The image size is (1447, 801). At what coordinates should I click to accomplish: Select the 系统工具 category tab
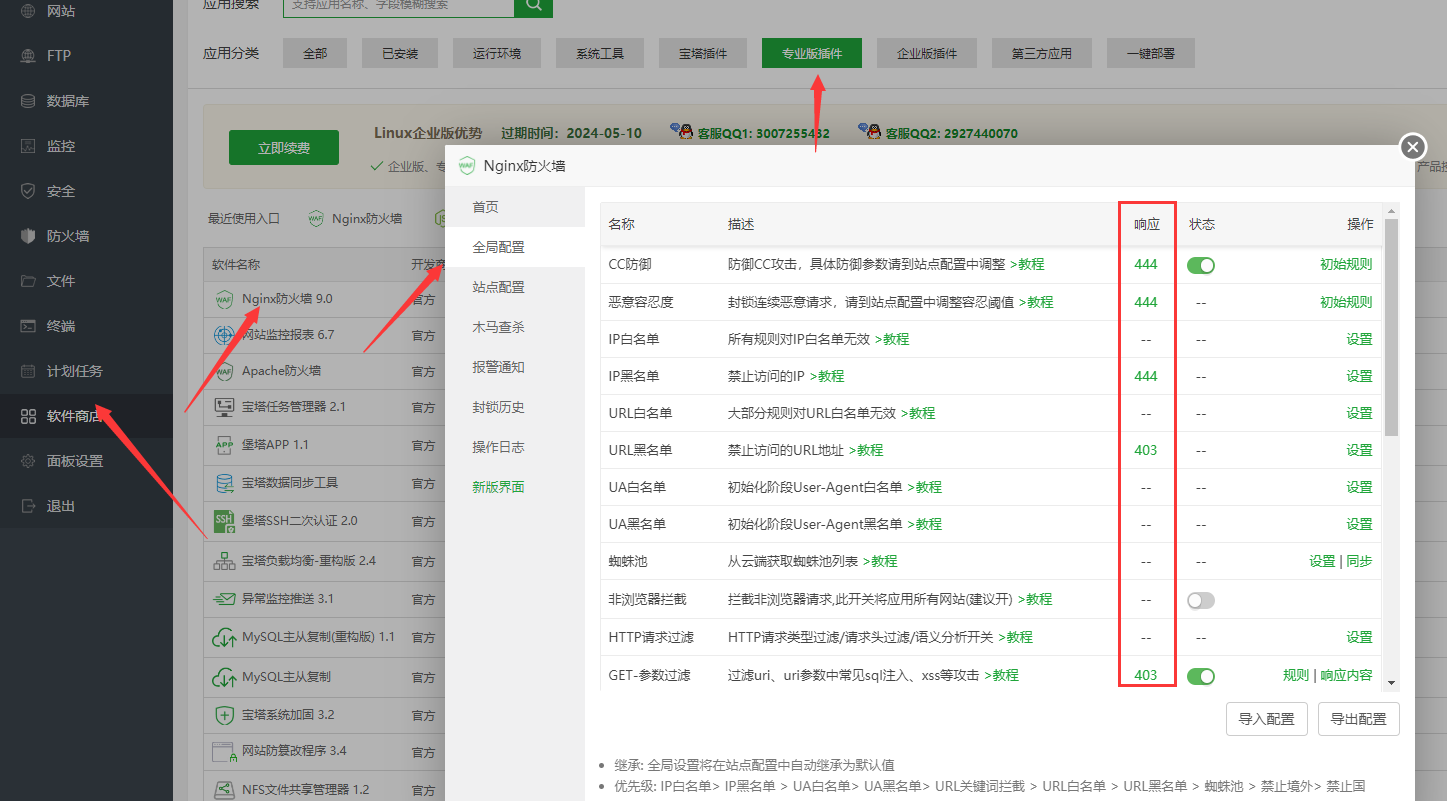pos(600,53)
